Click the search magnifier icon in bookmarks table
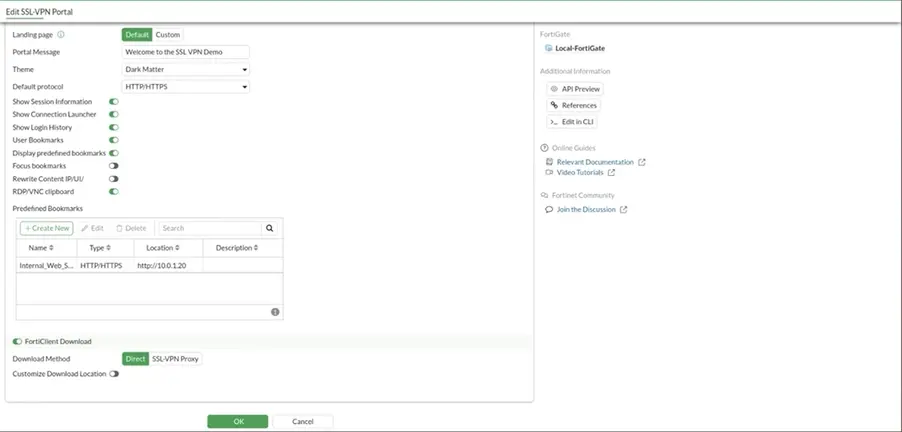The height and width of the screenshot is (432, 902). pyautogui.click(x=269, y=228)
